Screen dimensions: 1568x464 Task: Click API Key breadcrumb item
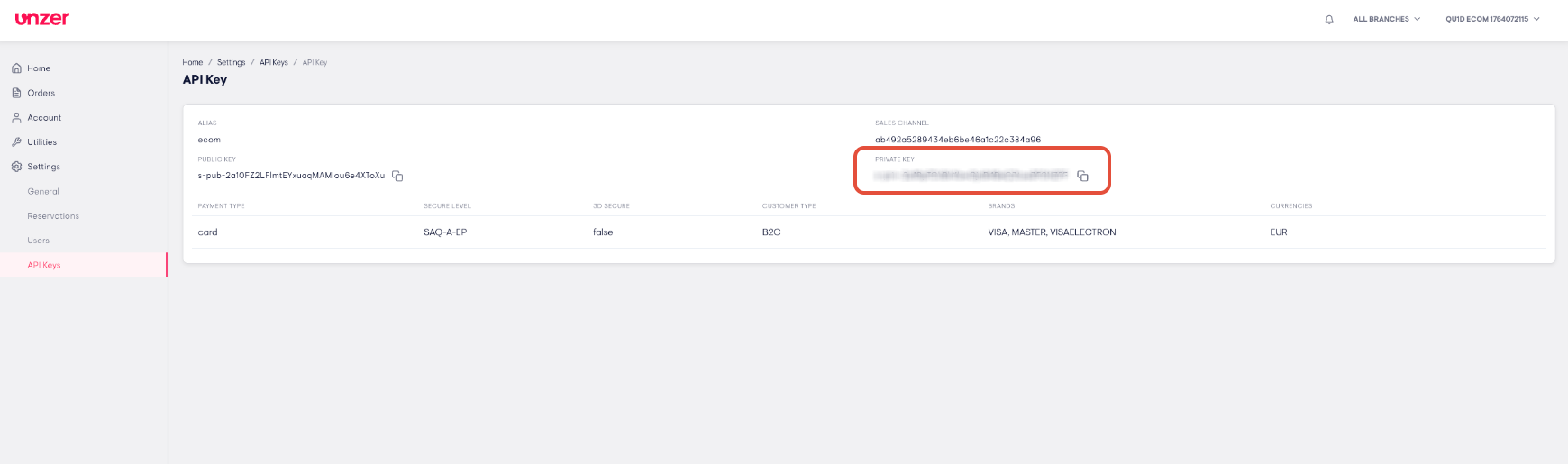tap(315, 62)
